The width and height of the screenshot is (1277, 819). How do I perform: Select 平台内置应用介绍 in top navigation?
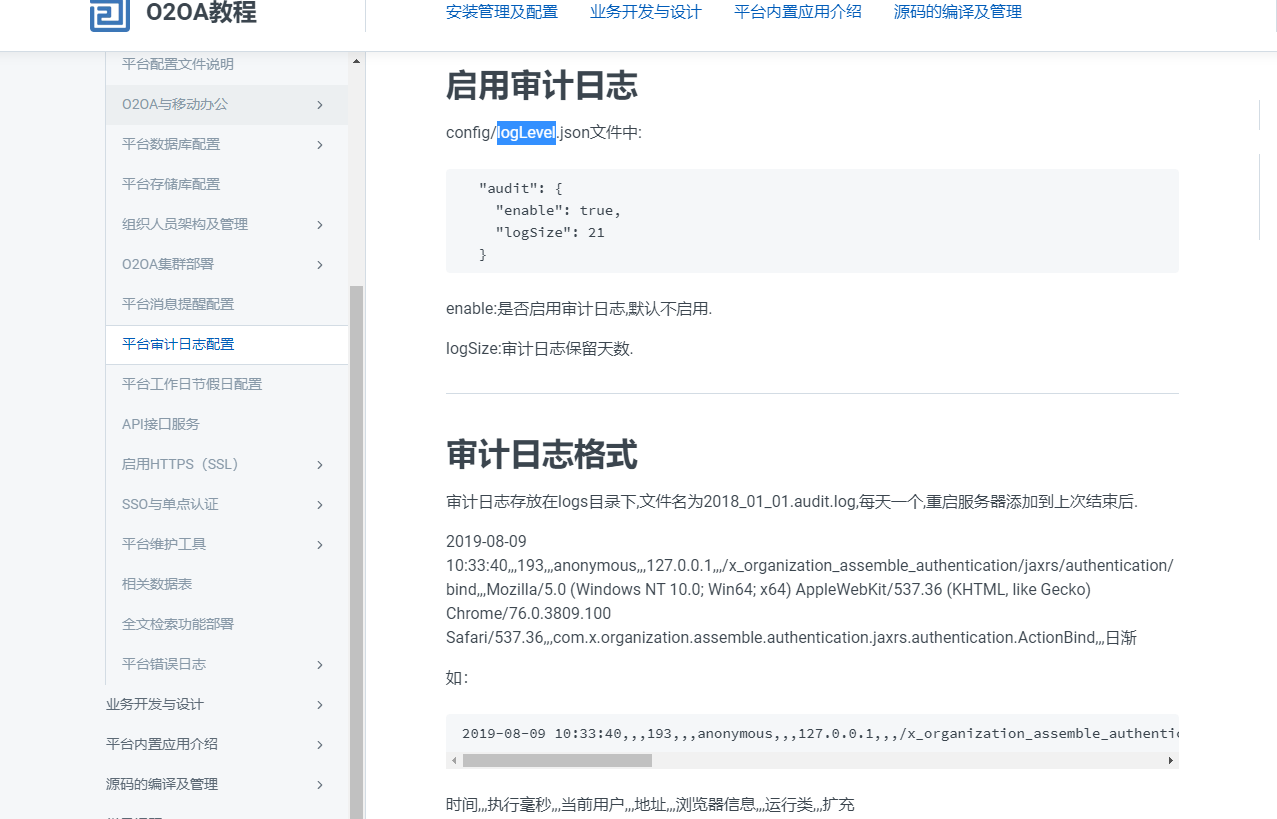[x=797, y=12]
